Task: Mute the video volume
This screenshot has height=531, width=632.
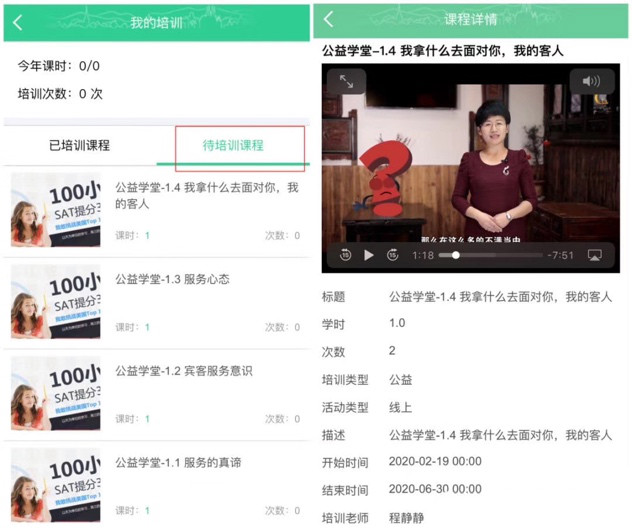Action: (591, 82)
